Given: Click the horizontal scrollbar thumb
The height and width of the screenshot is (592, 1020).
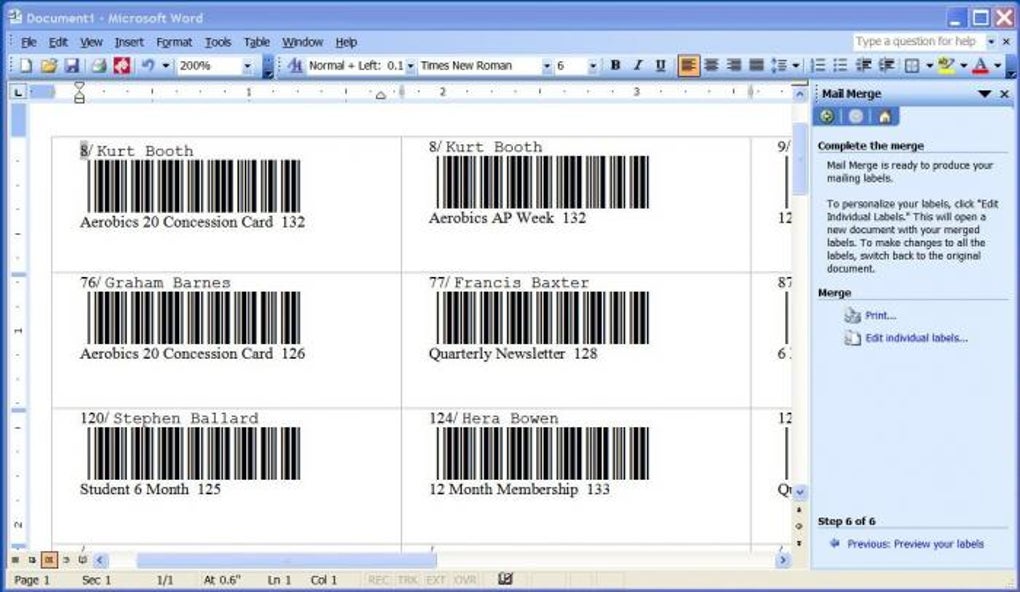Looking at the screenshot, I should 286,560.
